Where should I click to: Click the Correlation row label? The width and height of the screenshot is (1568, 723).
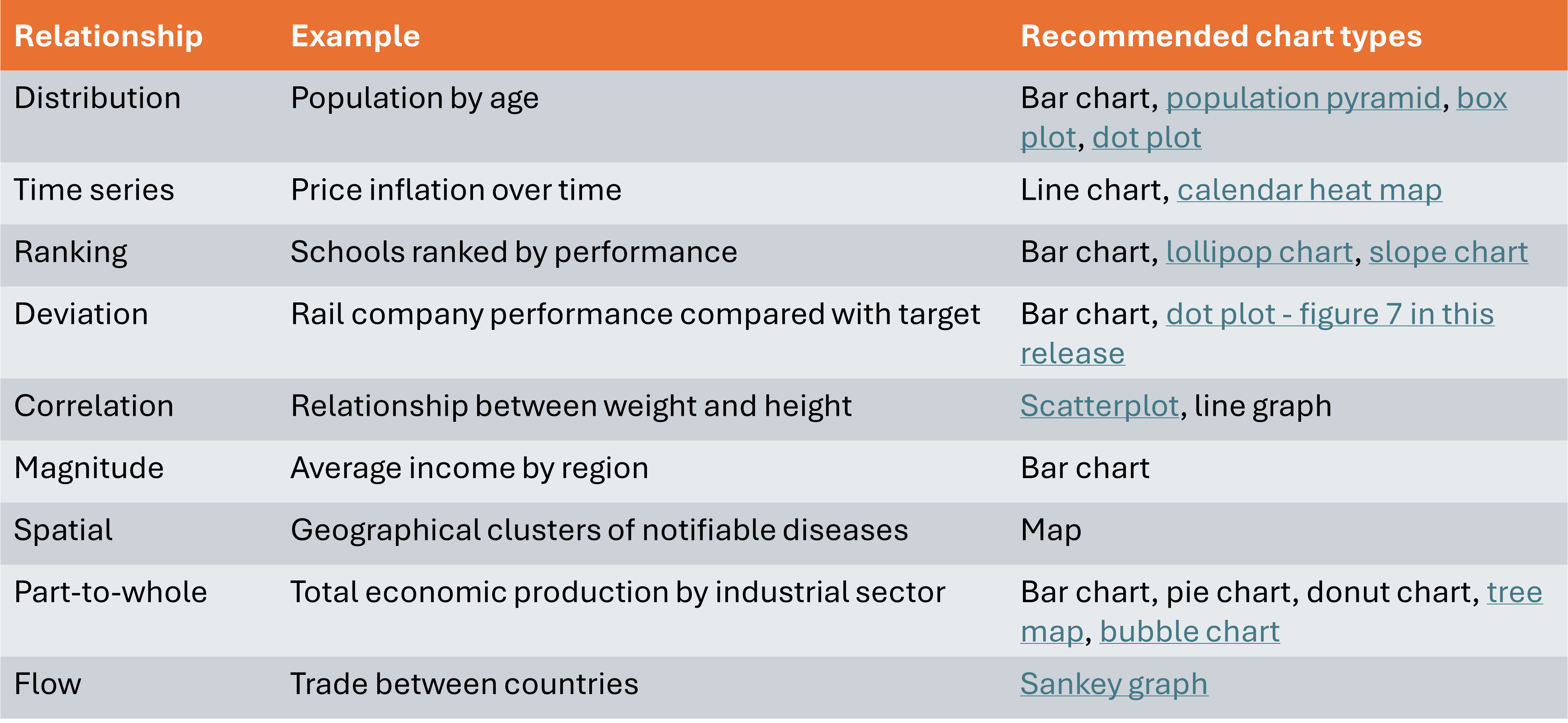coord(94,407)
